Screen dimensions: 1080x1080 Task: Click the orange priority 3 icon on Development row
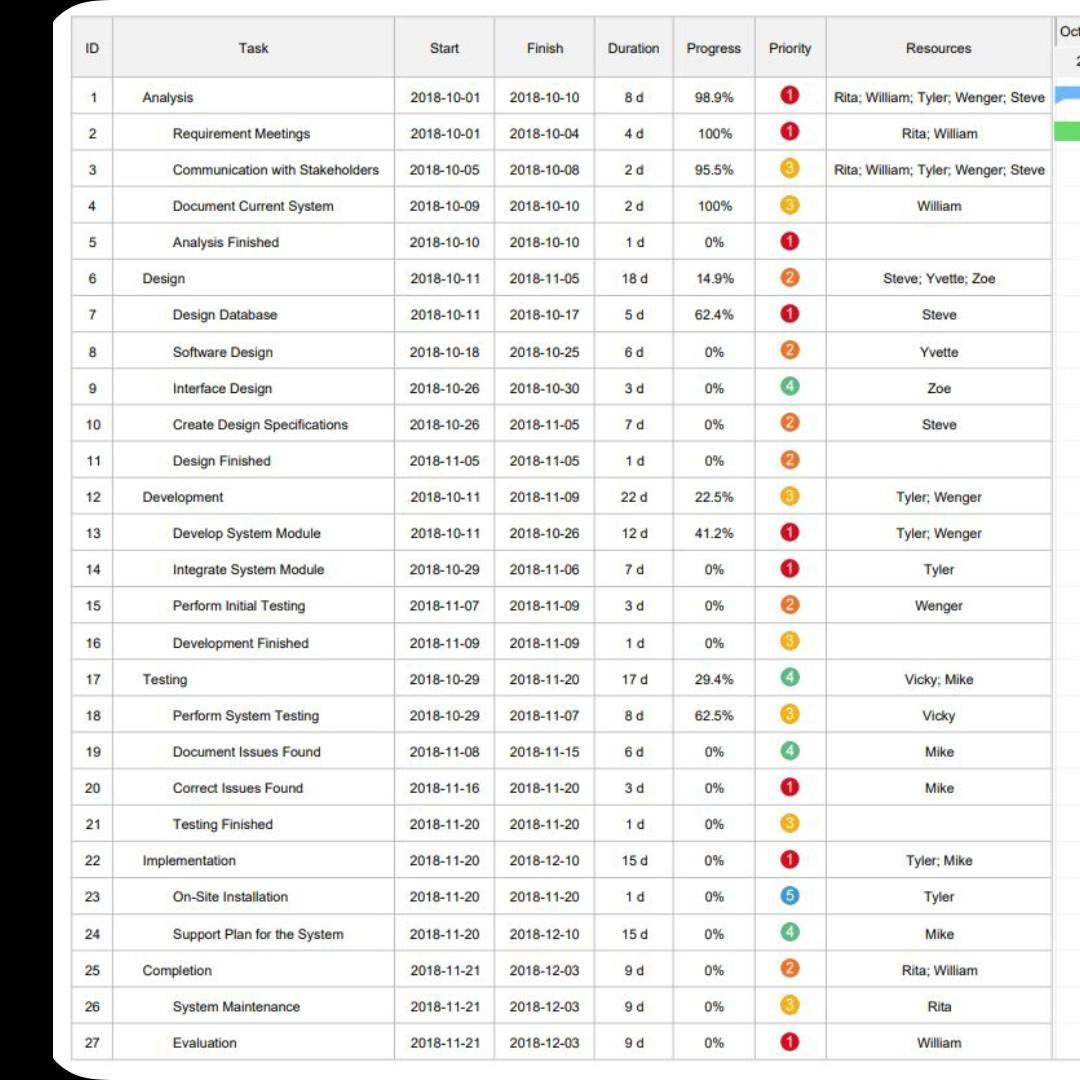pyautogui.click(x=788, y=497)
